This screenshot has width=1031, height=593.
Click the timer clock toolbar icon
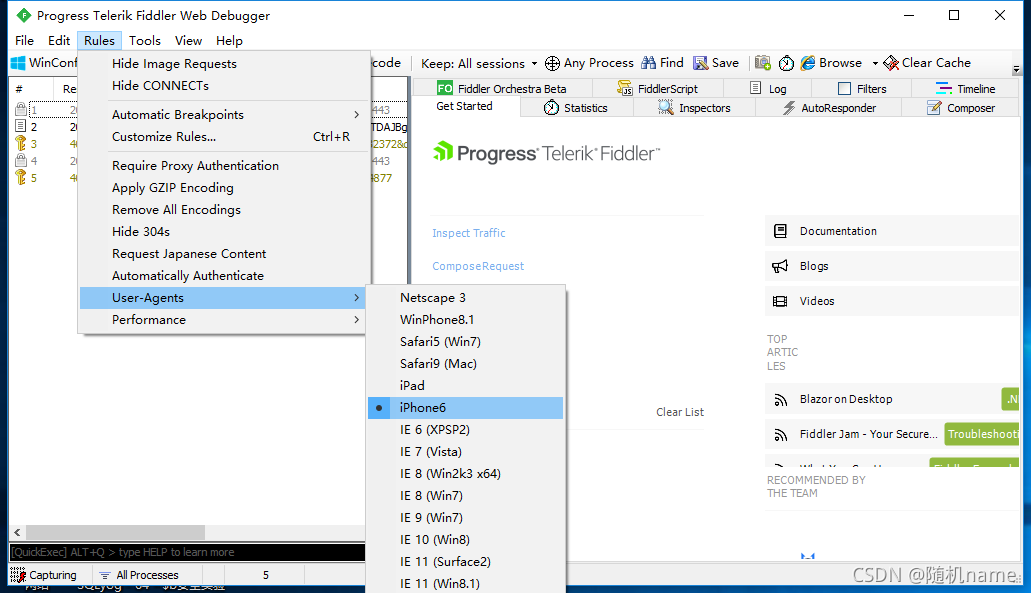pyautogui.click(x=786, y=63)
